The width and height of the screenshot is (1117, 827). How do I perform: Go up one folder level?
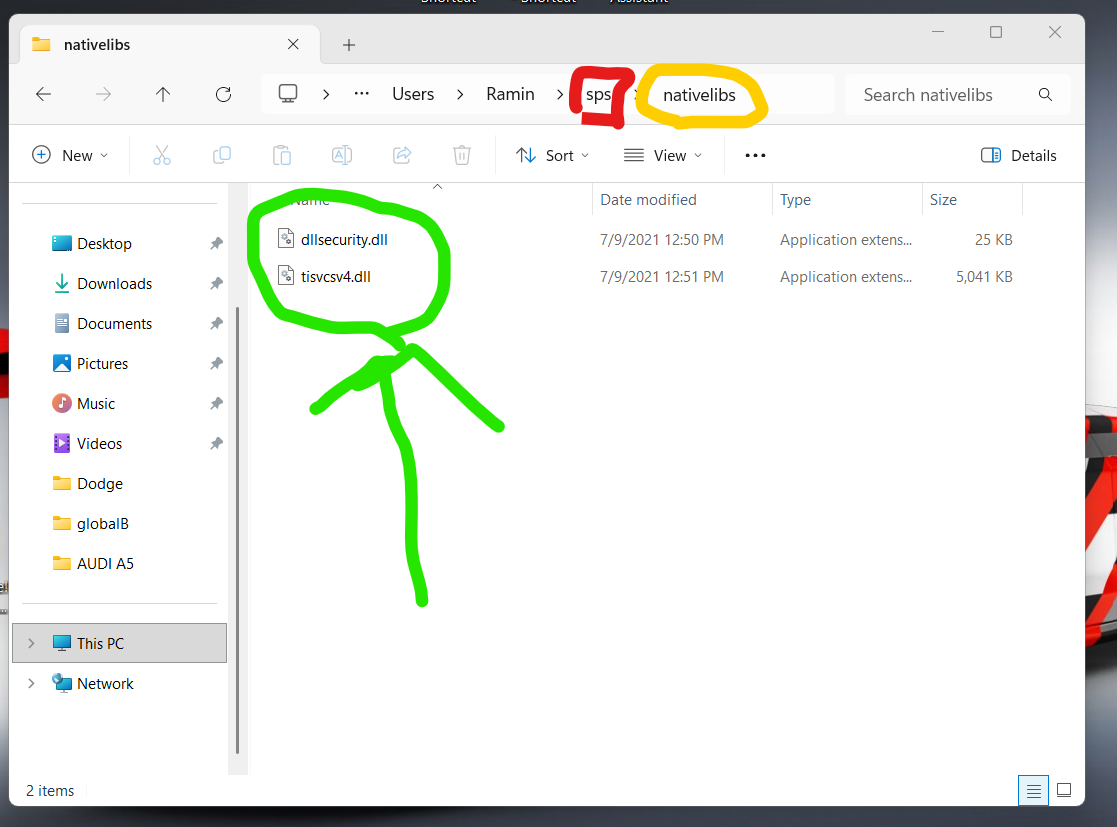pyautogui.click(x=163, y=94)
